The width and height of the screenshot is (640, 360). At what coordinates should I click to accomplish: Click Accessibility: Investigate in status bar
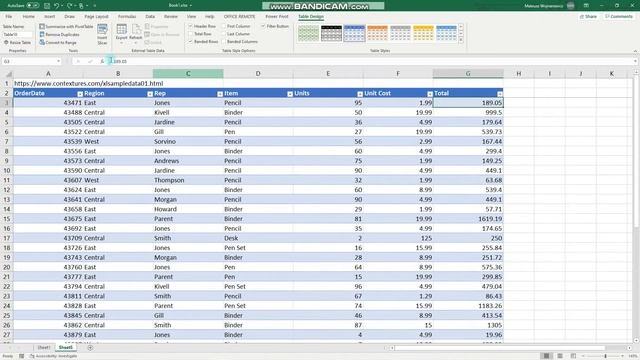pos(53,356)
